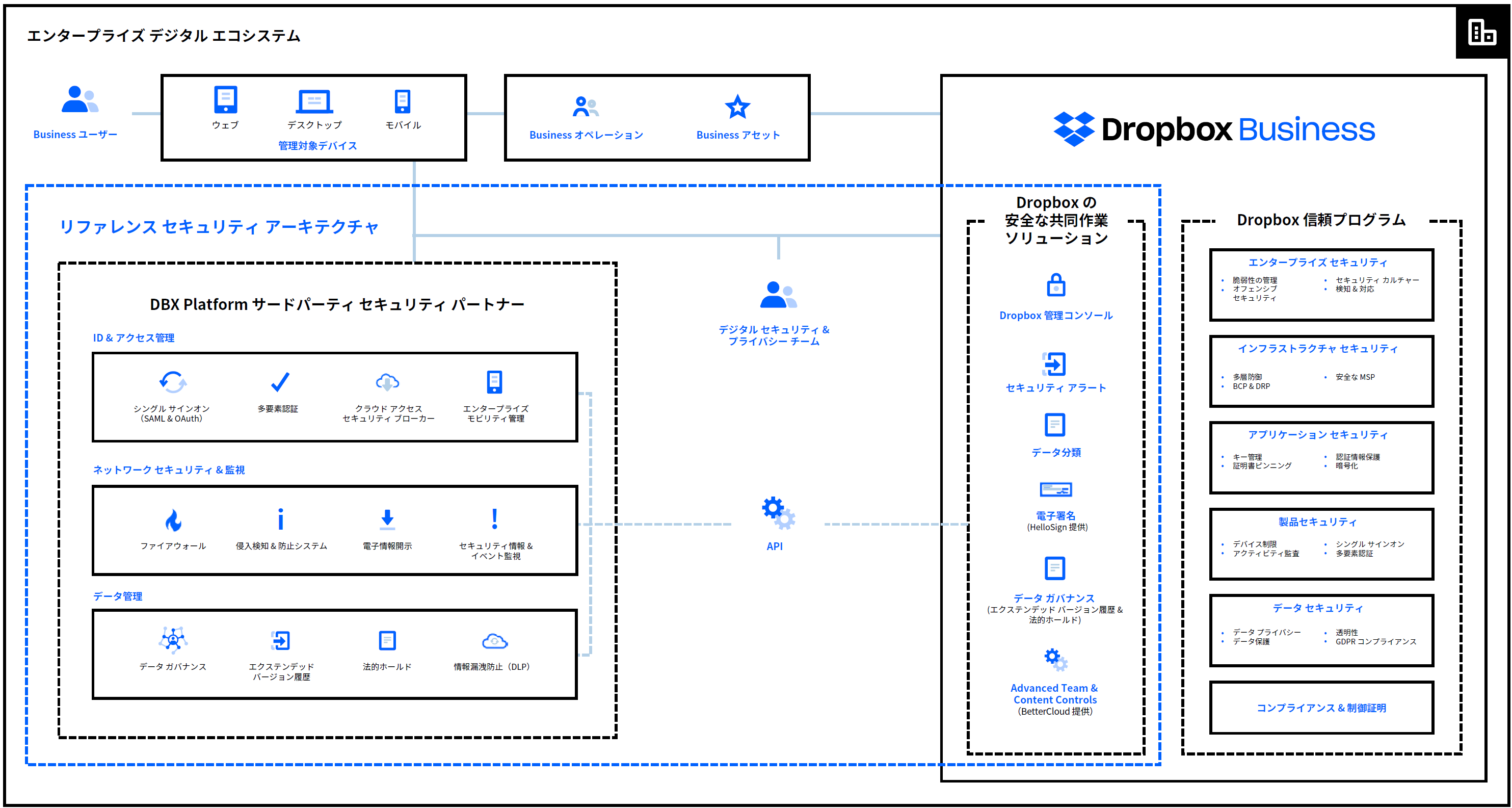Click the 法的ホールド document icon
The height and width of the screenshot is (808, 1512).
coord(387,640)
